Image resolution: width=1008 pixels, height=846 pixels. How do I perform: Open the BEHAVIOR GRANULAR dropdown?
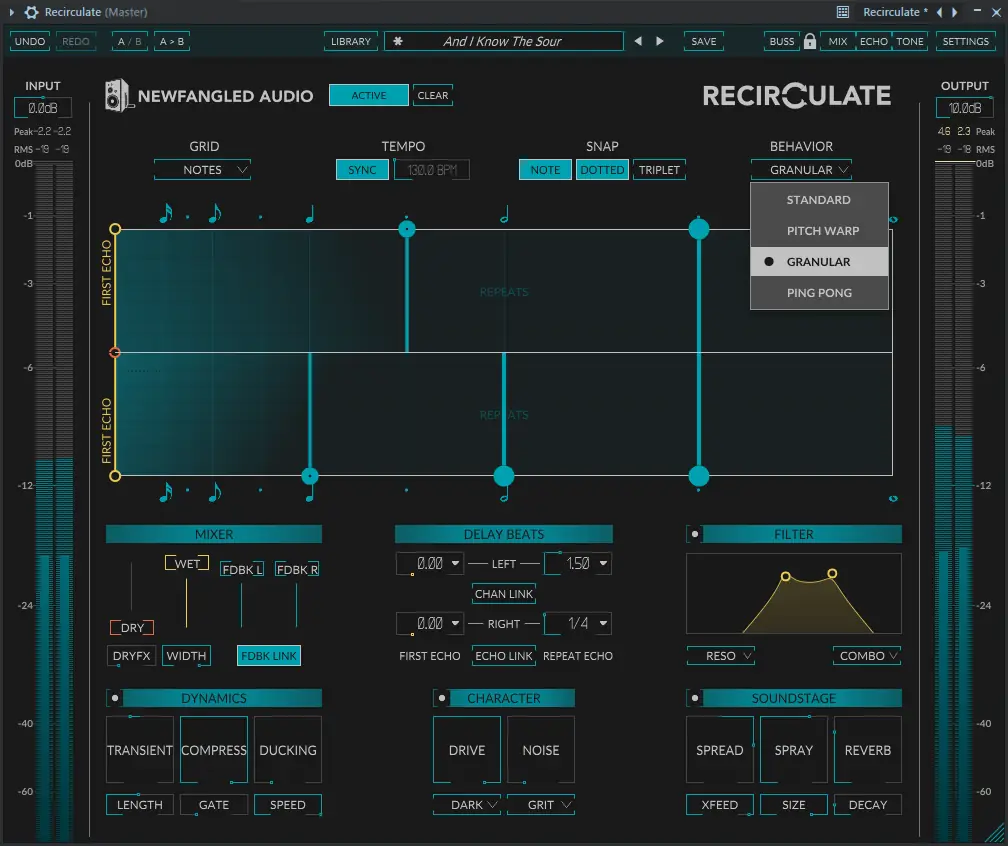pos(801,170)
